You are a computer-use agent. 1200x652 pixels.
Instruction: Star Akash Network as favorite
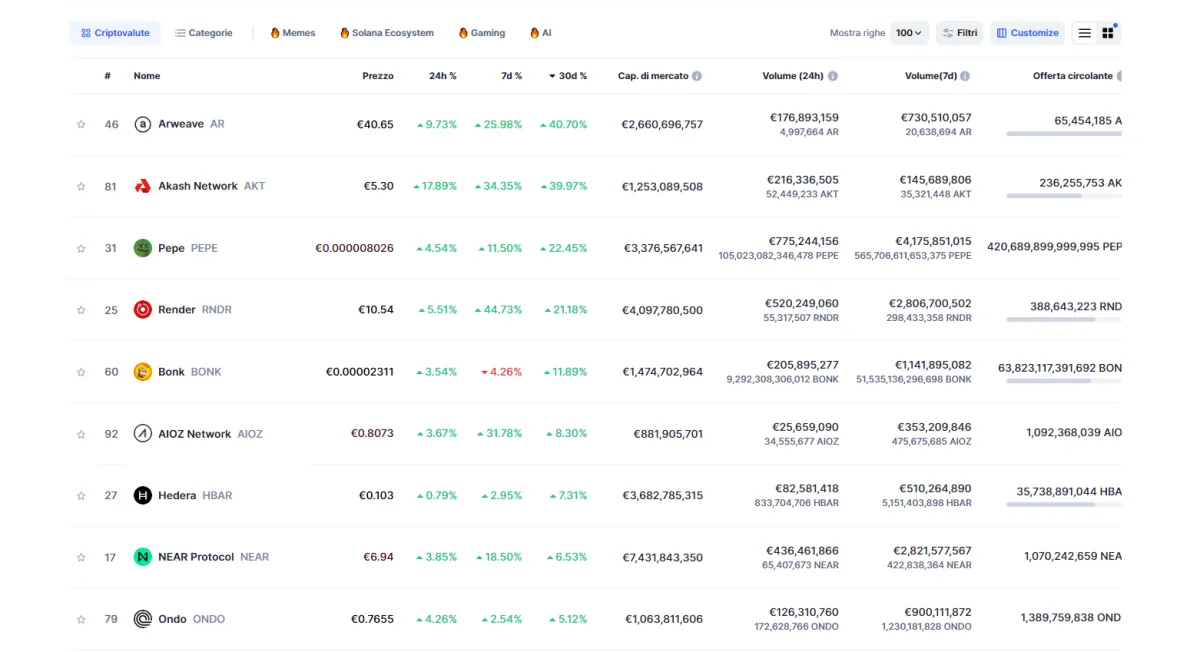81,187
